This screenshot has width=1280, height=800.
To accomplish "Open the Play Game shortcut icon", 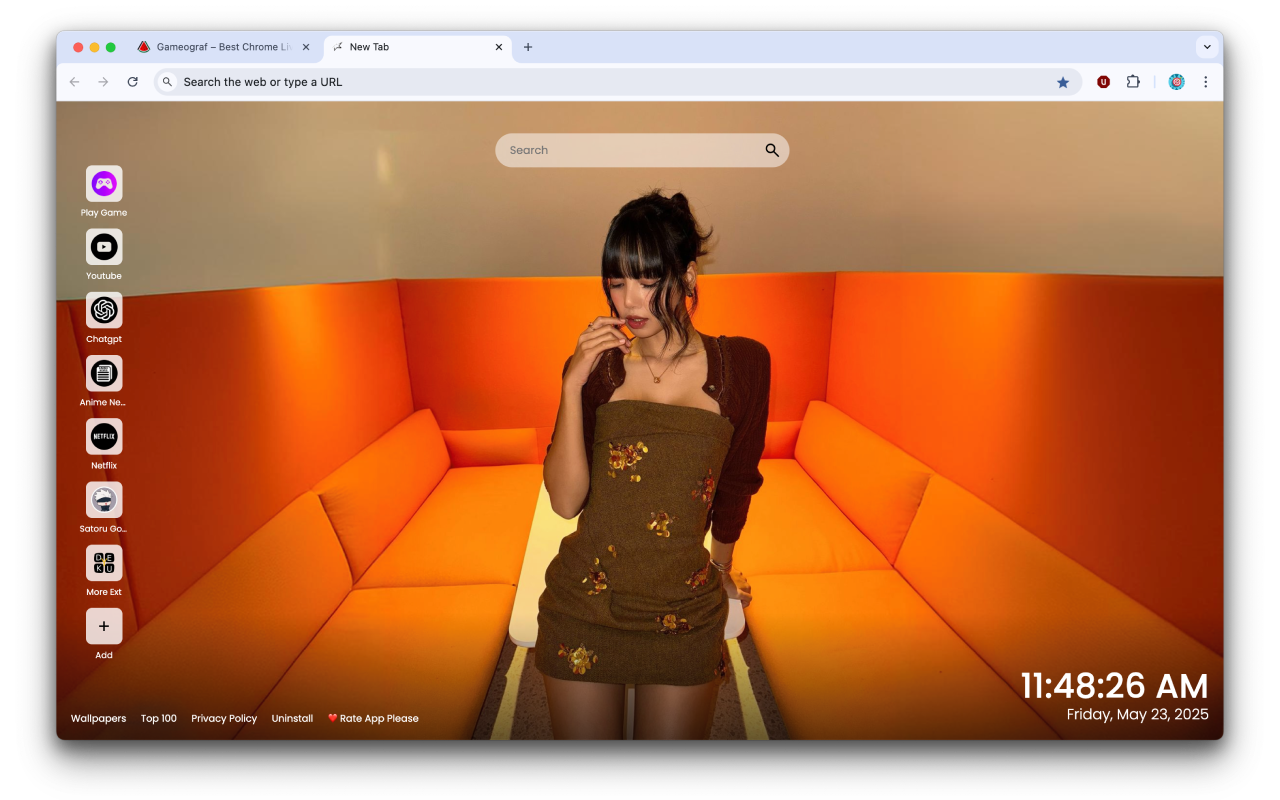I will click(x=104, y=184).
